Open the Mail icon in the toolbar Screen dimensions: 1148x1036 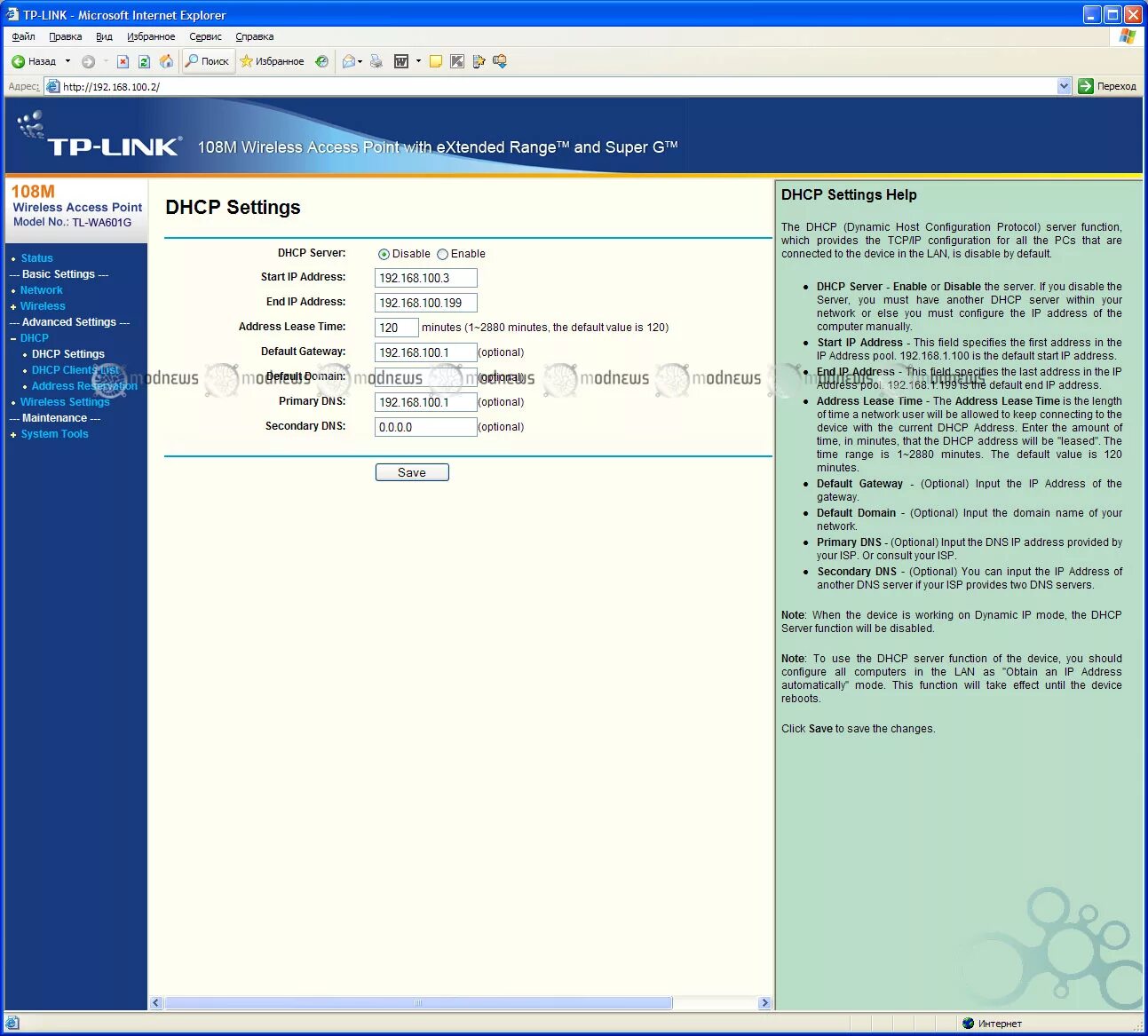[x=349, y=60]
